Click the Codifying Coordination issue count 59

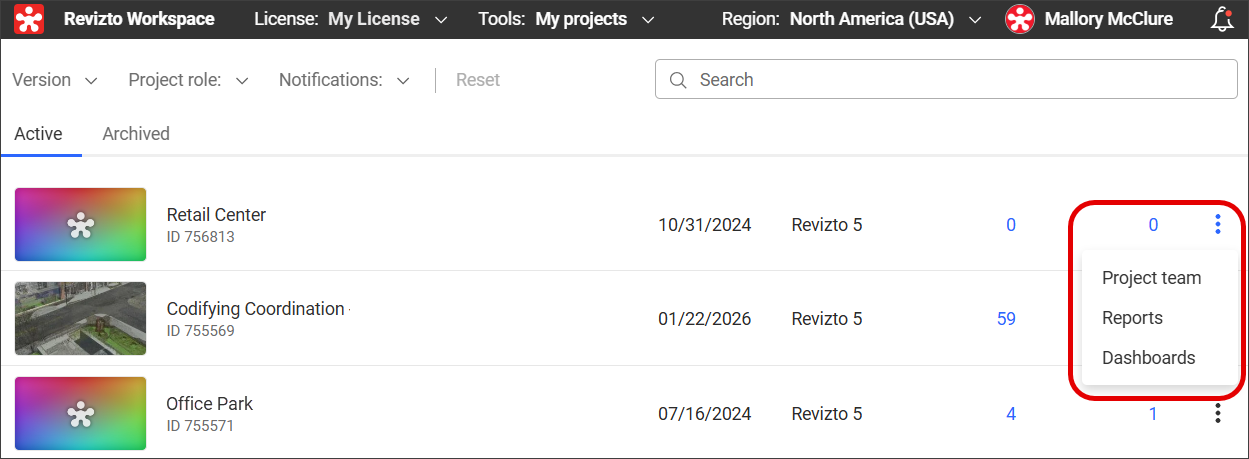click(x=1006, y=319)
